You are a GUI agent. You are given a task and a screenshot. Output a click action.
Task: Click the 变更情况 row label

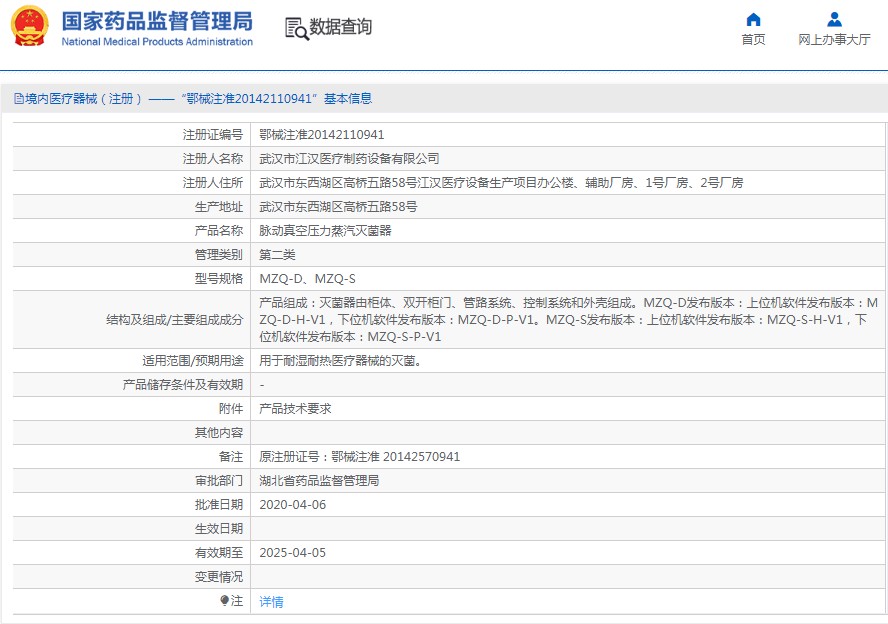(x=219, y=577)
